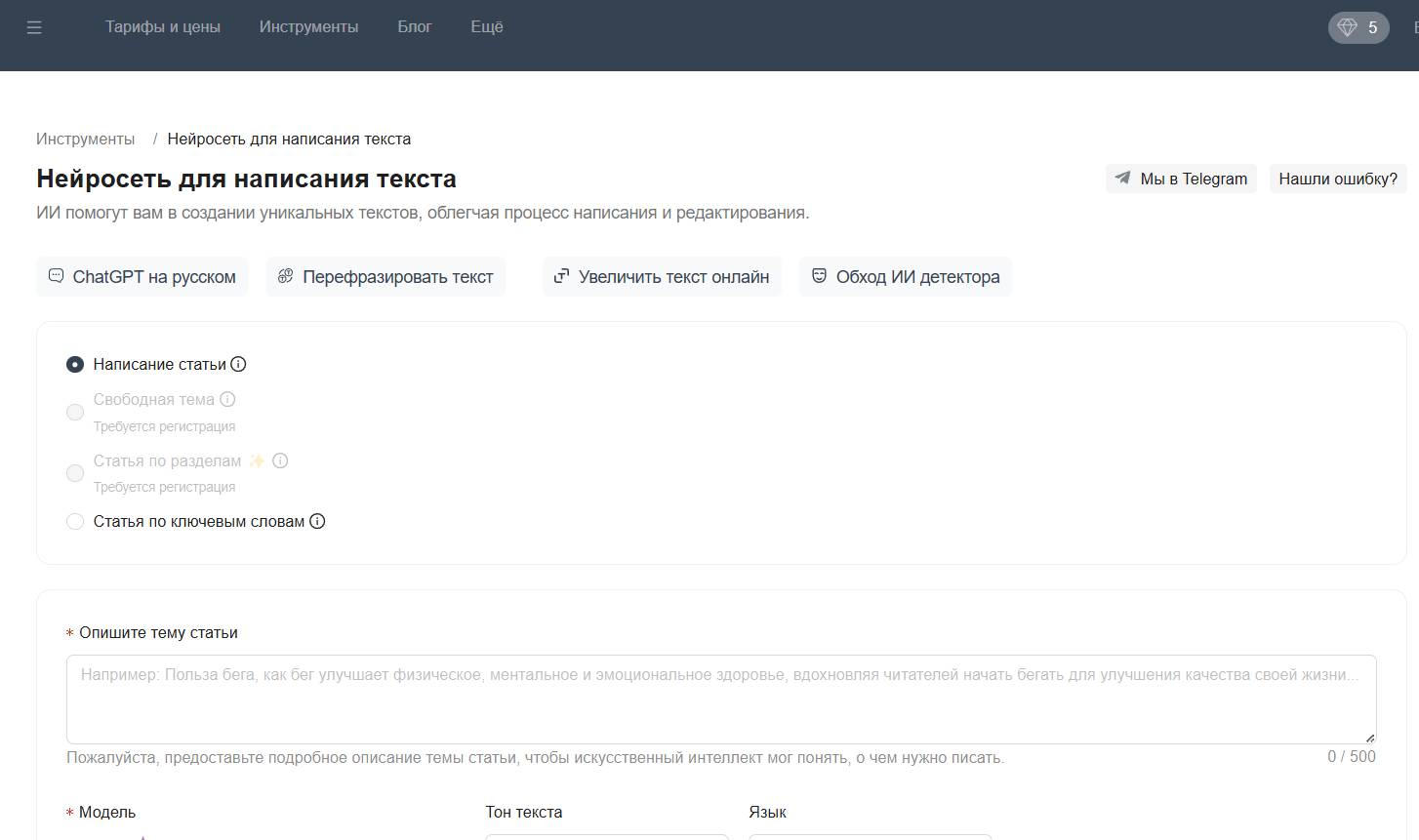Click info icon next to Написание статьи
1419x840 pixels.
tap(239, 364)
